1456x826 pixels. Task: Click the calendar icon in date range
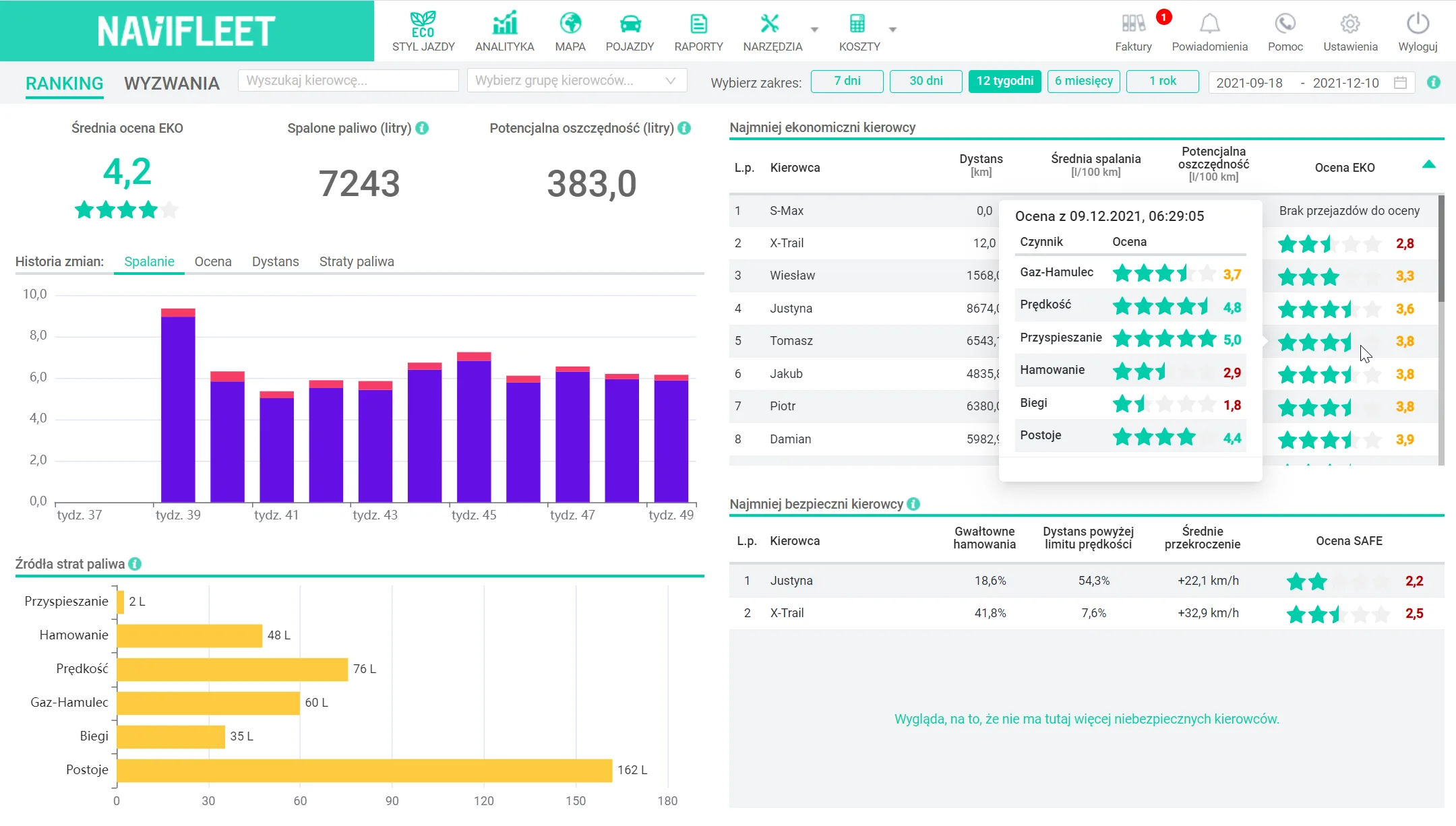(x=1400, y=82)
